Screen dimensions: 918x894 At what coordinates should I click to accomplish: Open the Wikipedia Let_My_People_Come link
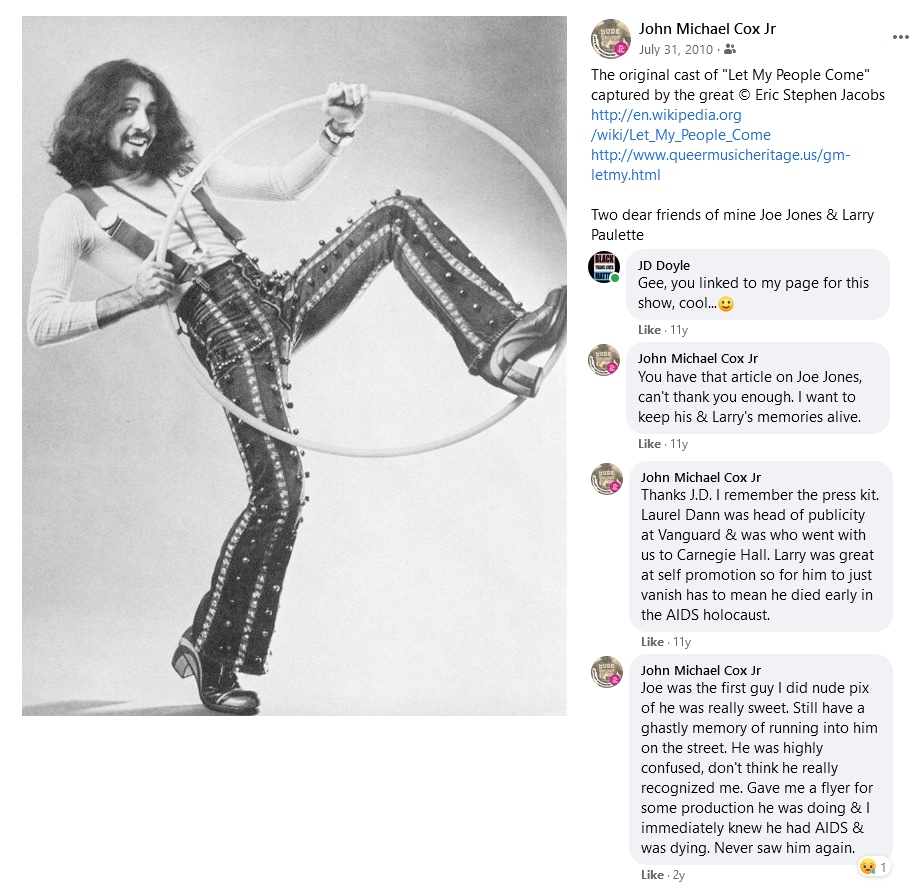pos(680,125)
